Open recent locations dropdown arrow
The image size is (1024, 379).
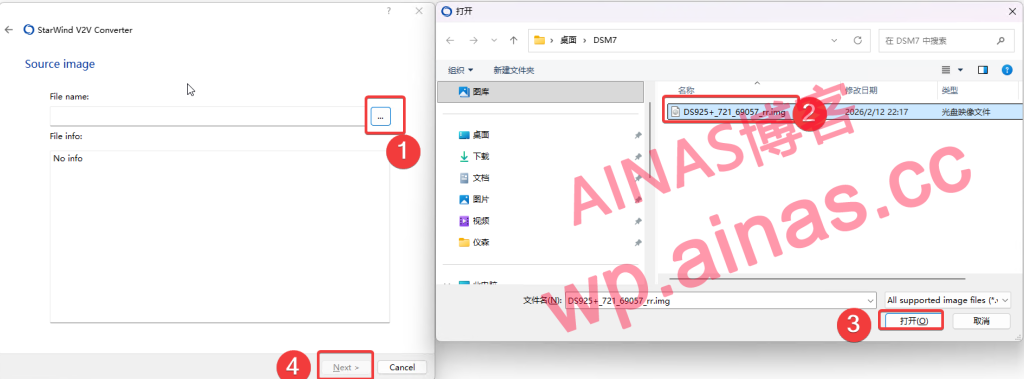point(494,41)
